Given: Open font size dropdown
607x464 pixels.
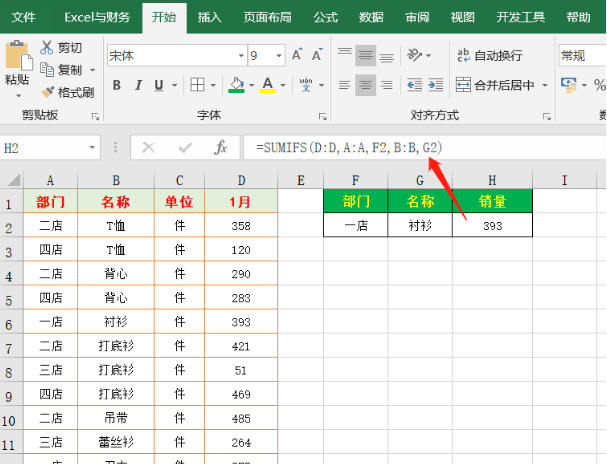Looking at the screenshot, I should pyautogui.click(x=279, y=55).
